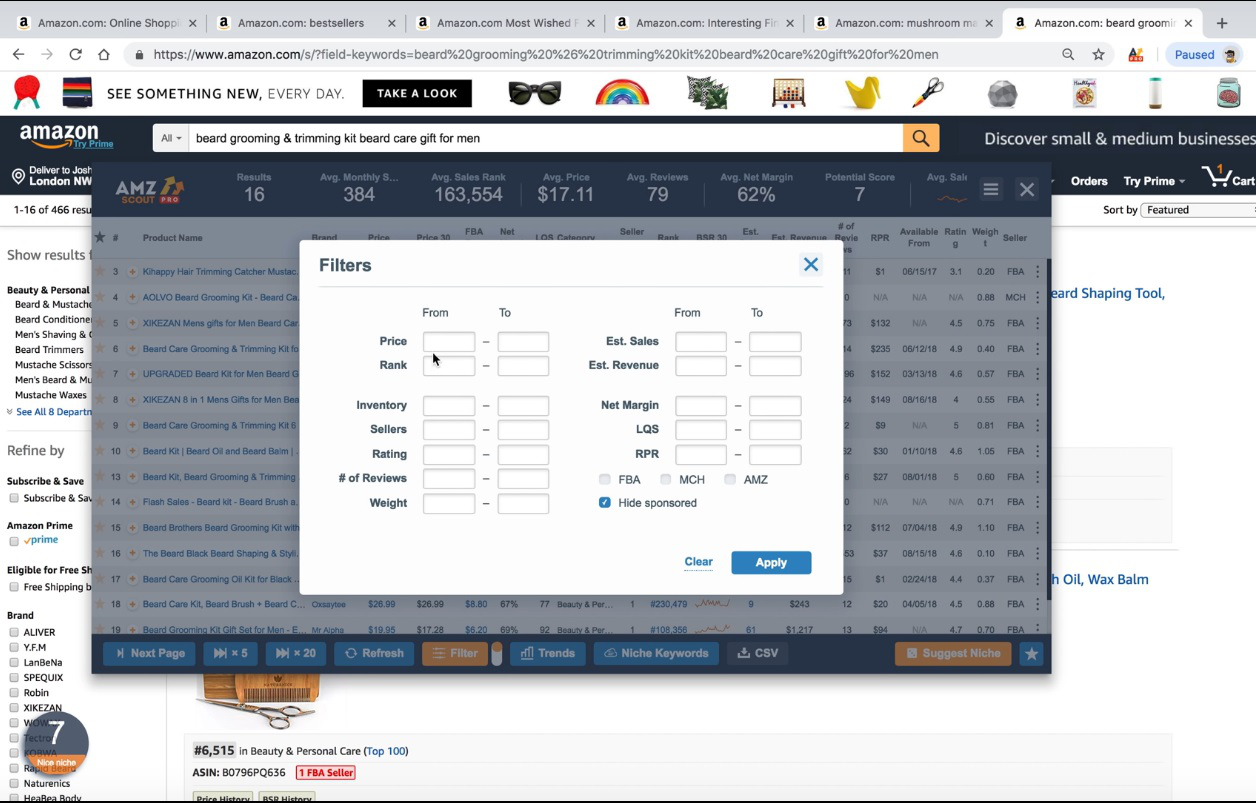Image resolution: width=1256 pixels, height=803 pixels.
Task: Reload the page with the refresh icon
Action: [75, 55]
